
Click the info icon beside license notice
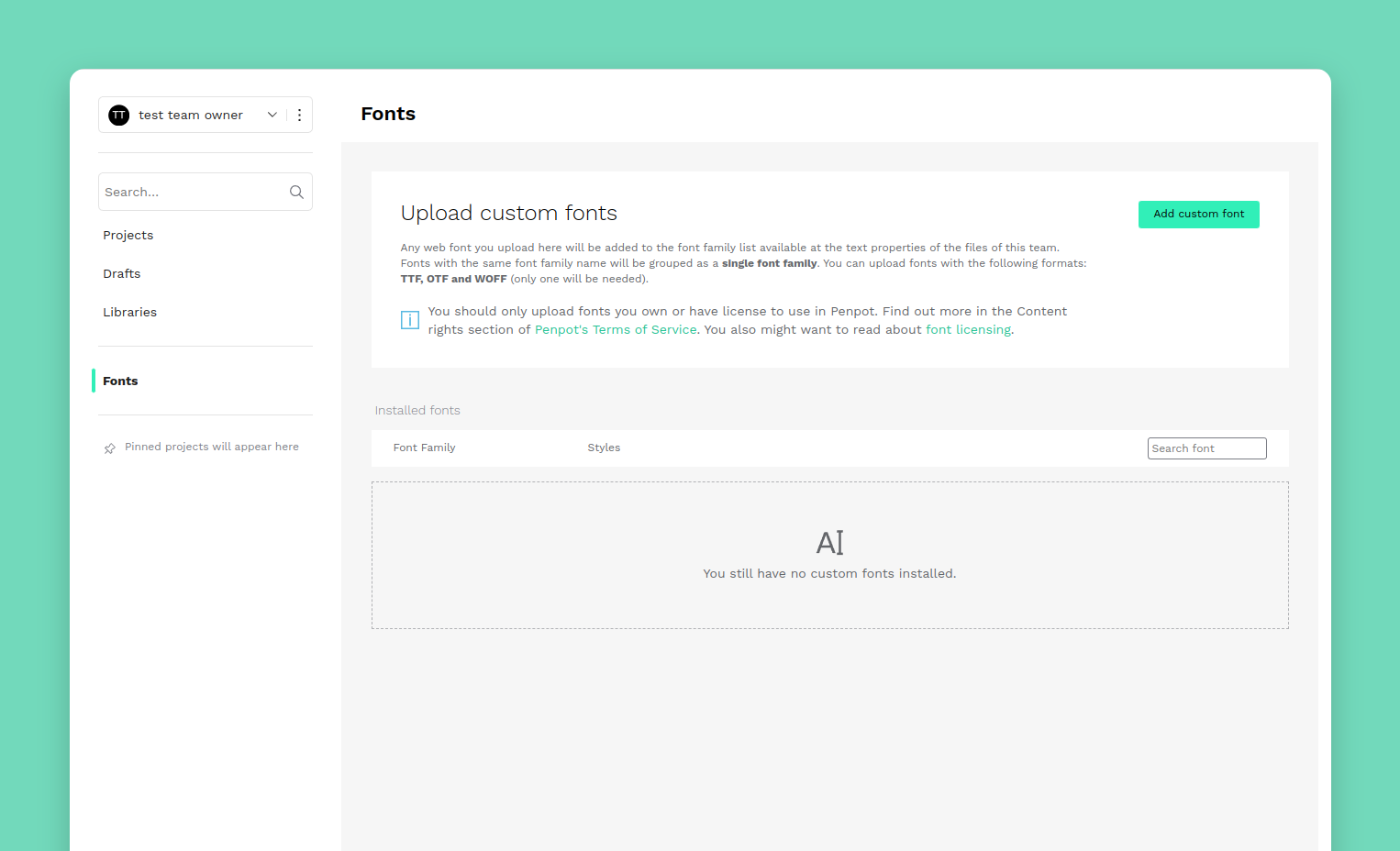[x=410, y=320]
